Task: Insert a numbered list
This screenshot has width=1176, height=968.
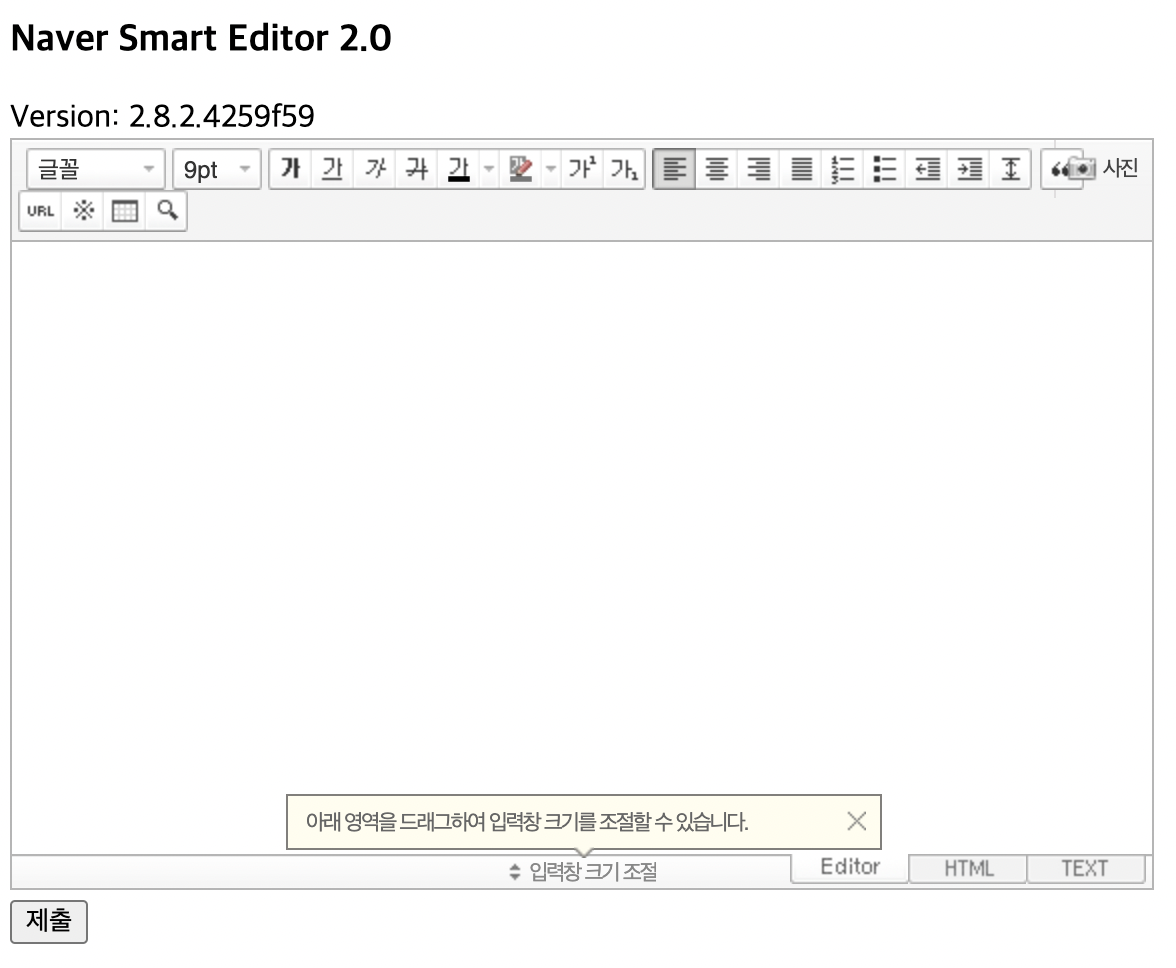Action: coord(843,169)
